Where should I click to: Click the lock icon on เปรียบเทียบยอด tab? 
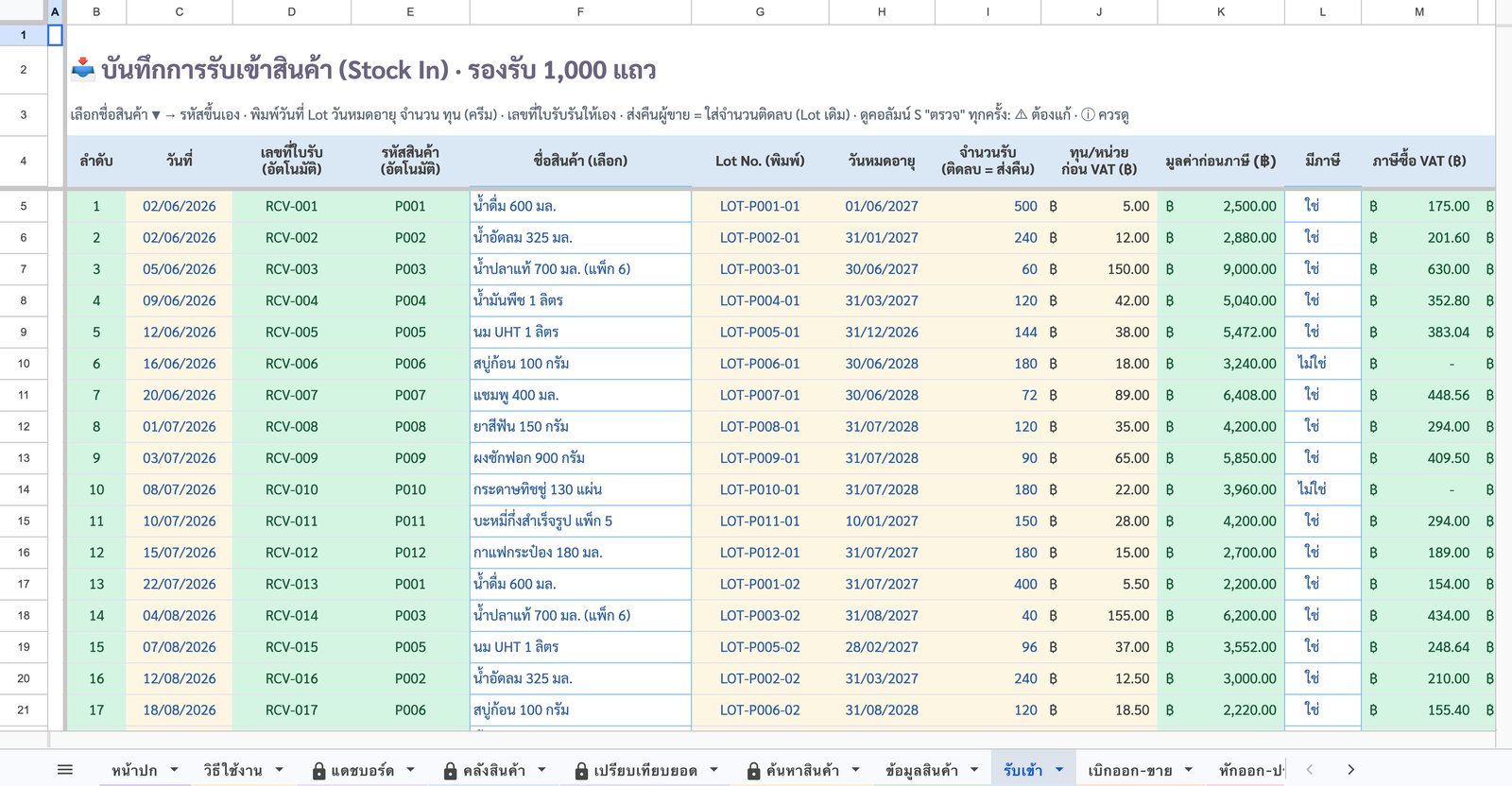582,771
